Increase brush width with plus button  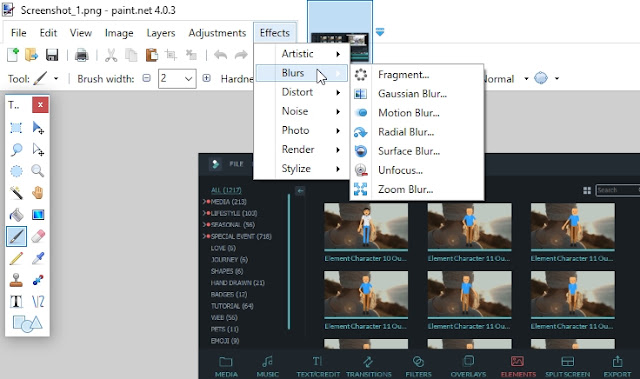coord(207,78)
